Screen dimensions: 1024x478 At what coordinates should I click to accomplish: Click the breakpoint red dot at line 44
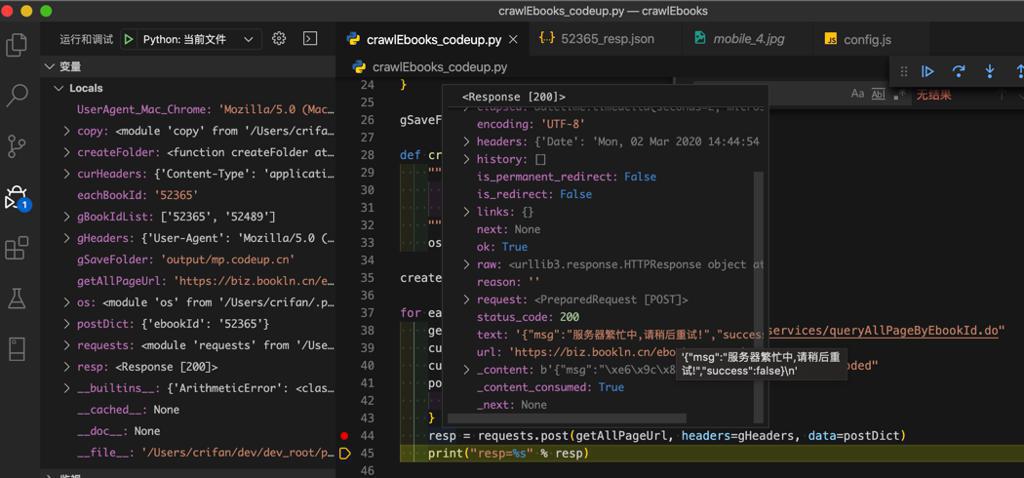[x=345, y=436]
